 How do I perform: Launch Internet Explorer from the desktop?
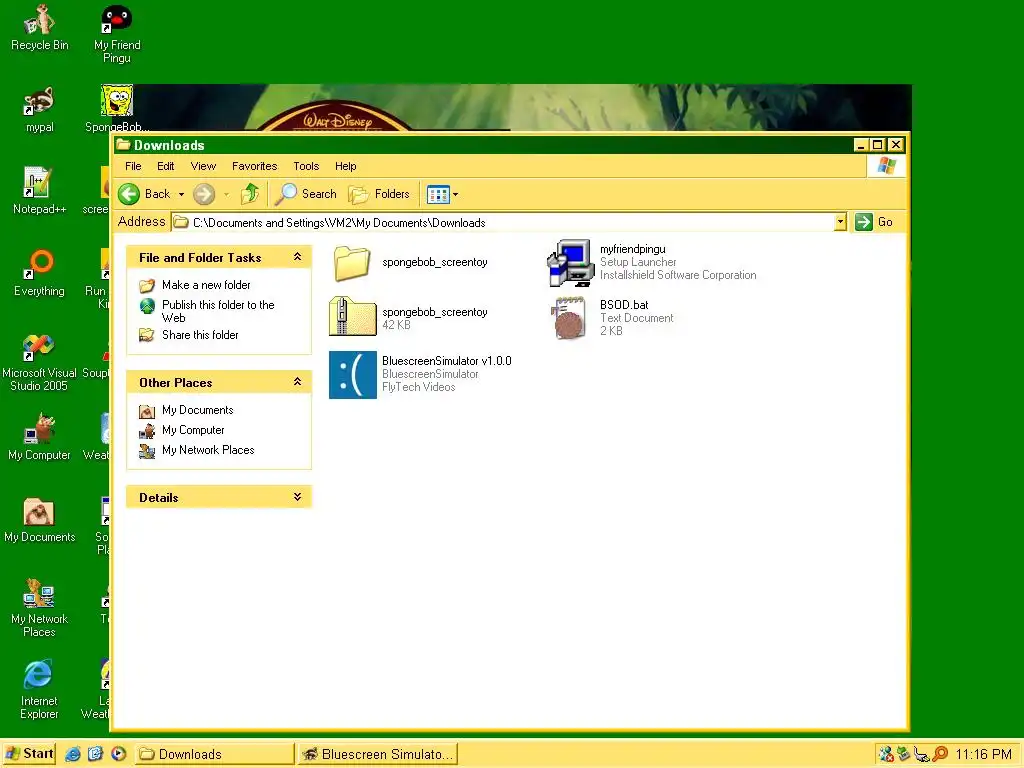click(39, 690)
